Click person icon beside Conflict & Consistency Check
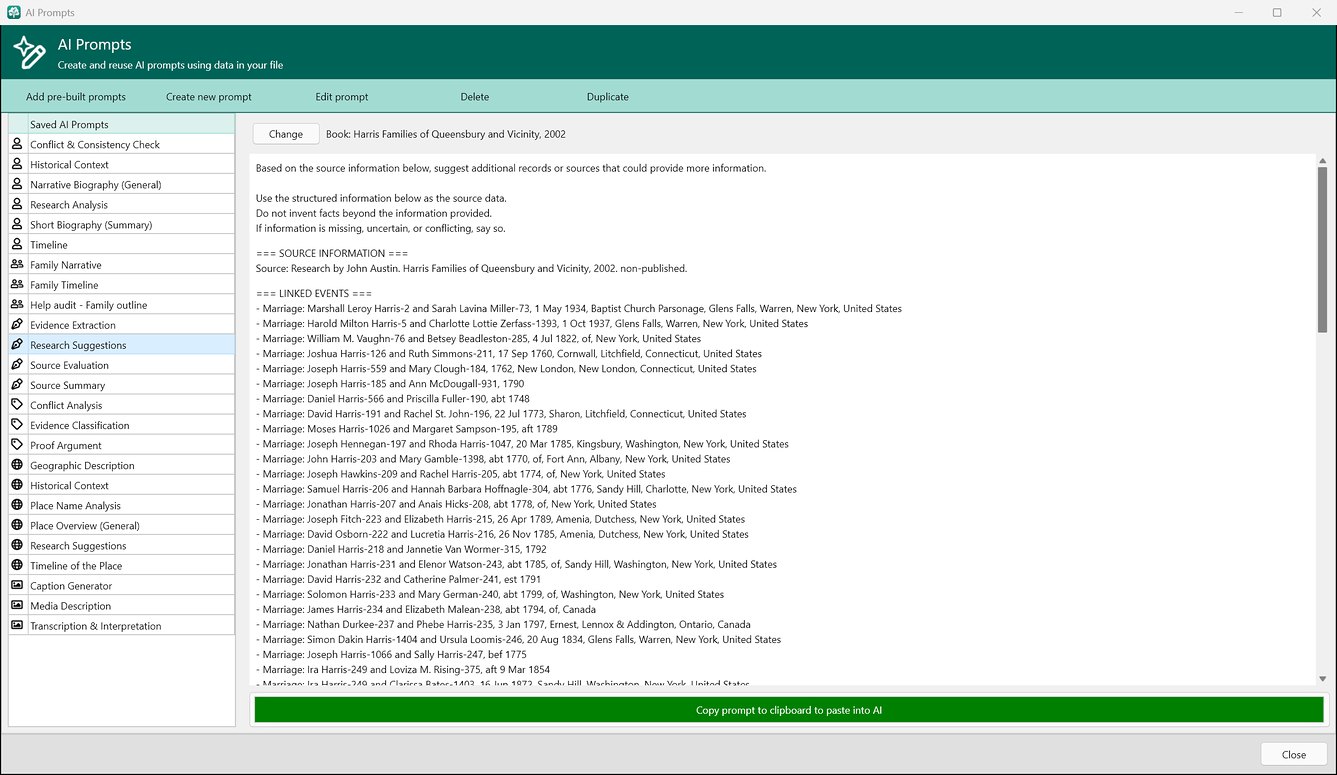The width and height of the screenshot is (1337, 775). click(17, 144)
